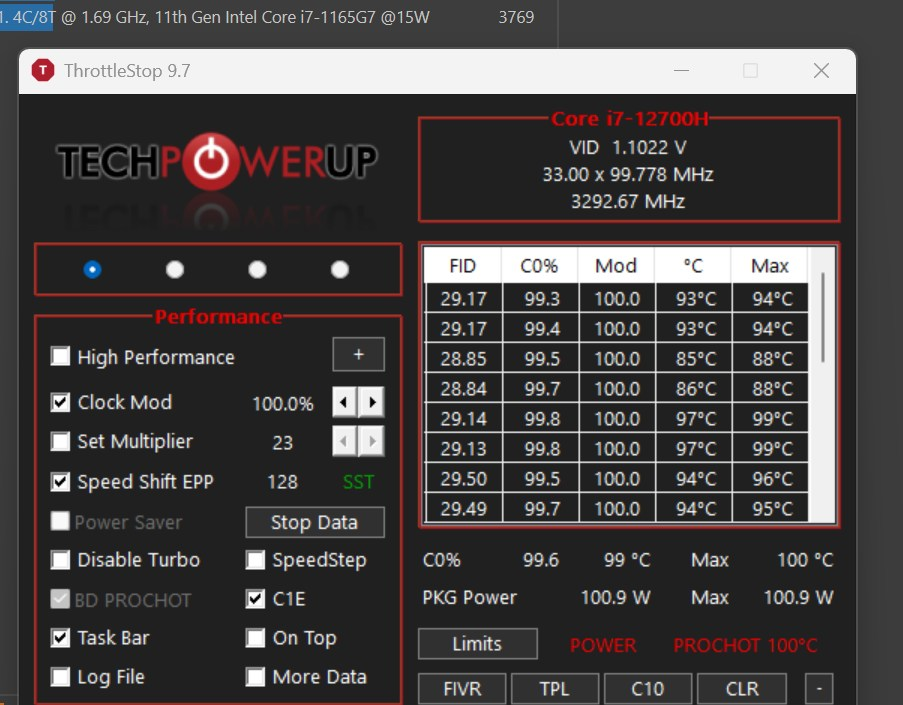This screenshot has height=705, width=903.
Task: Click the ThrottleStop red T logo icon
Action: pyautogui.click(x=43, y=70)
